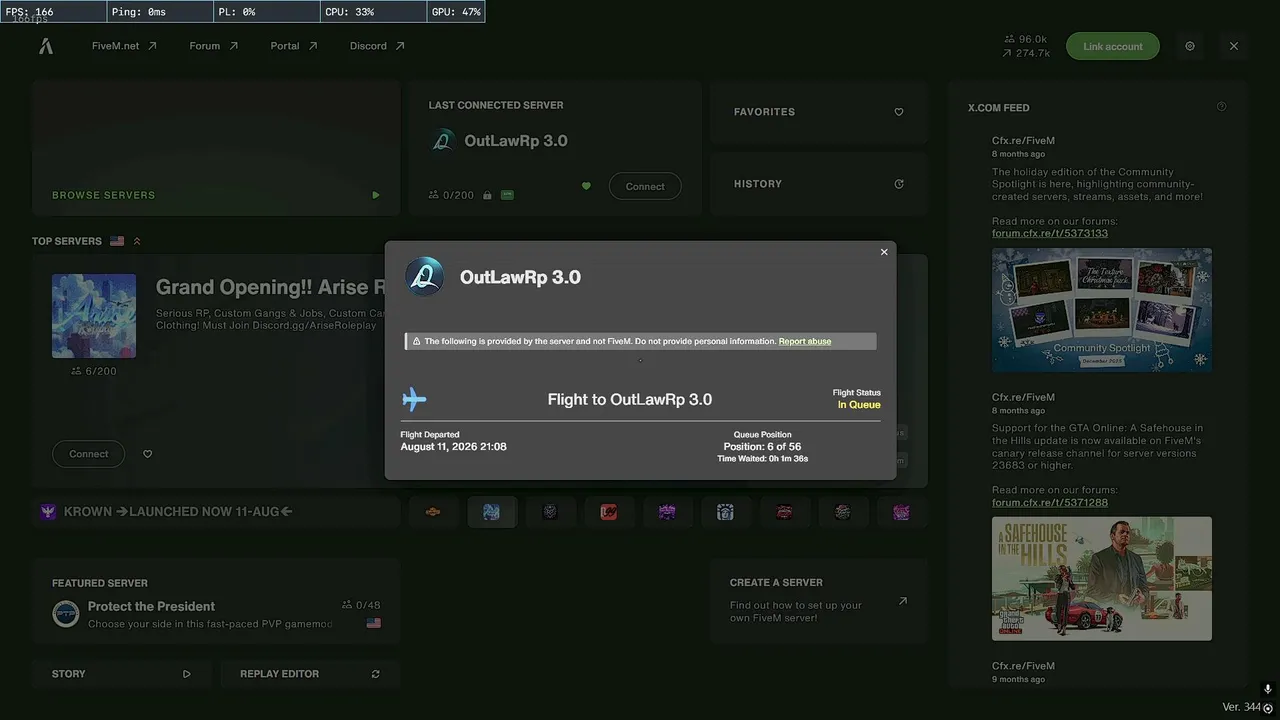Click the US flag on the featured server
Image resolution: width=1280 pixels, height=720 pixels.
pos(373,623)
